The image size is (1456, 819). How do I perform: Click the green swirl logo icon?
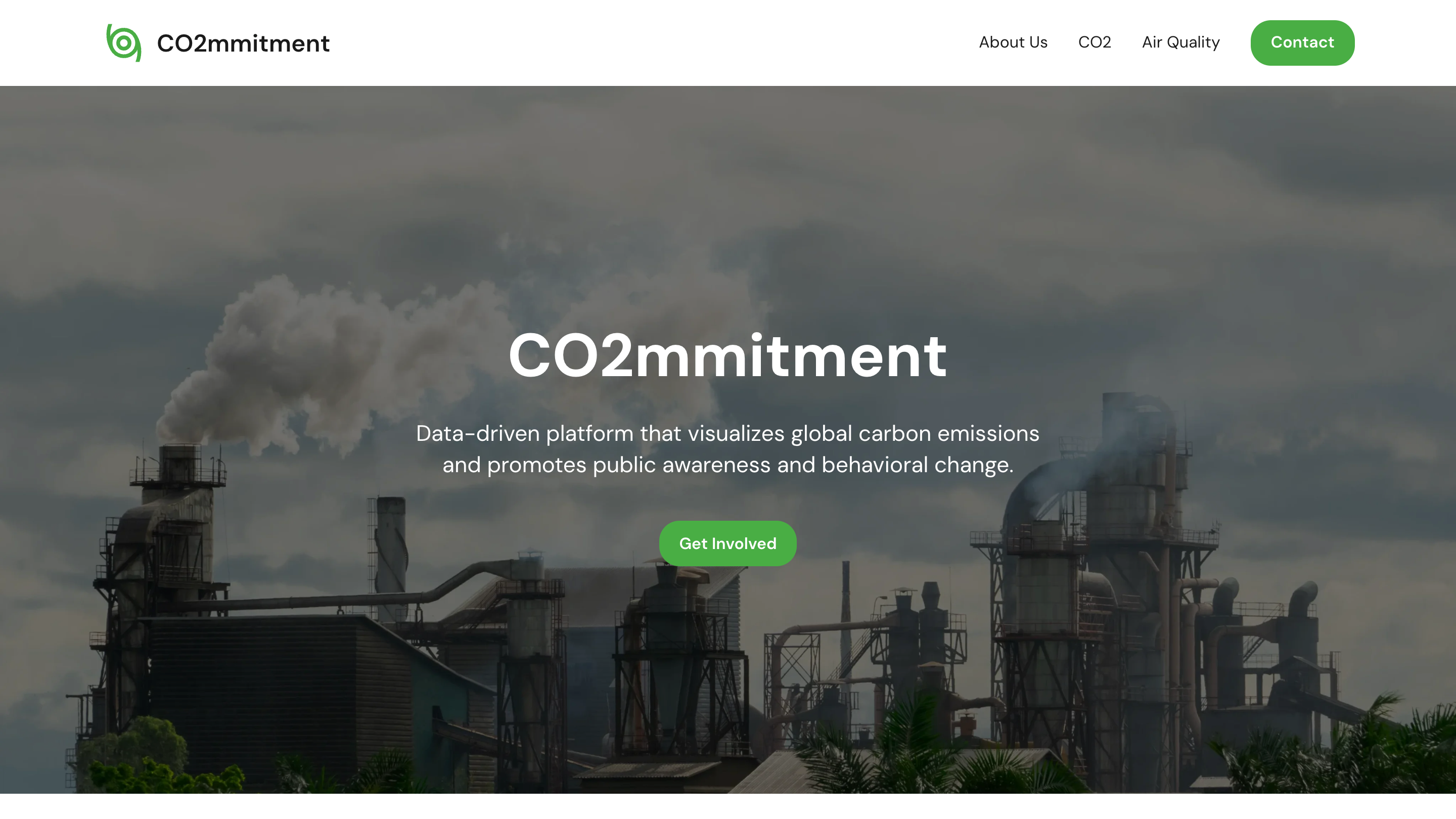[124, 43]
